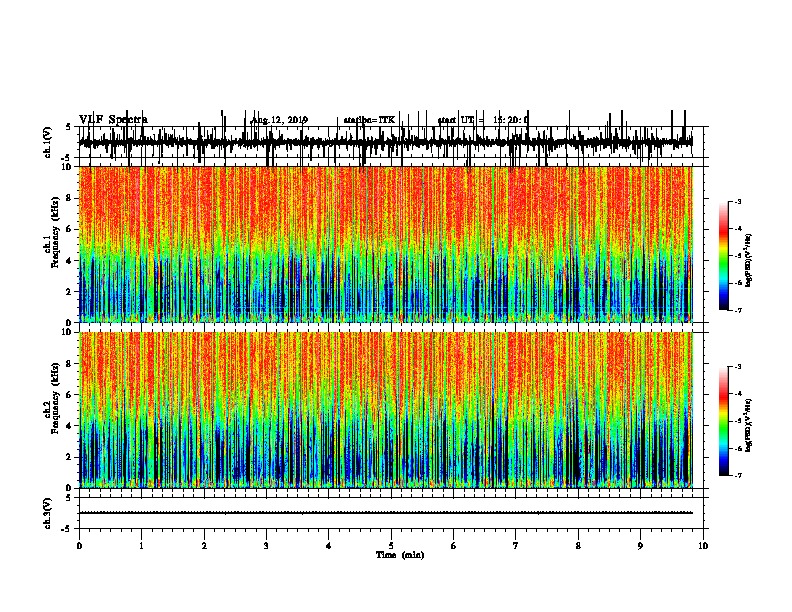Screen dimensions: 792x612
Task: Click the time axis tick label "9"
Action: 640,546
